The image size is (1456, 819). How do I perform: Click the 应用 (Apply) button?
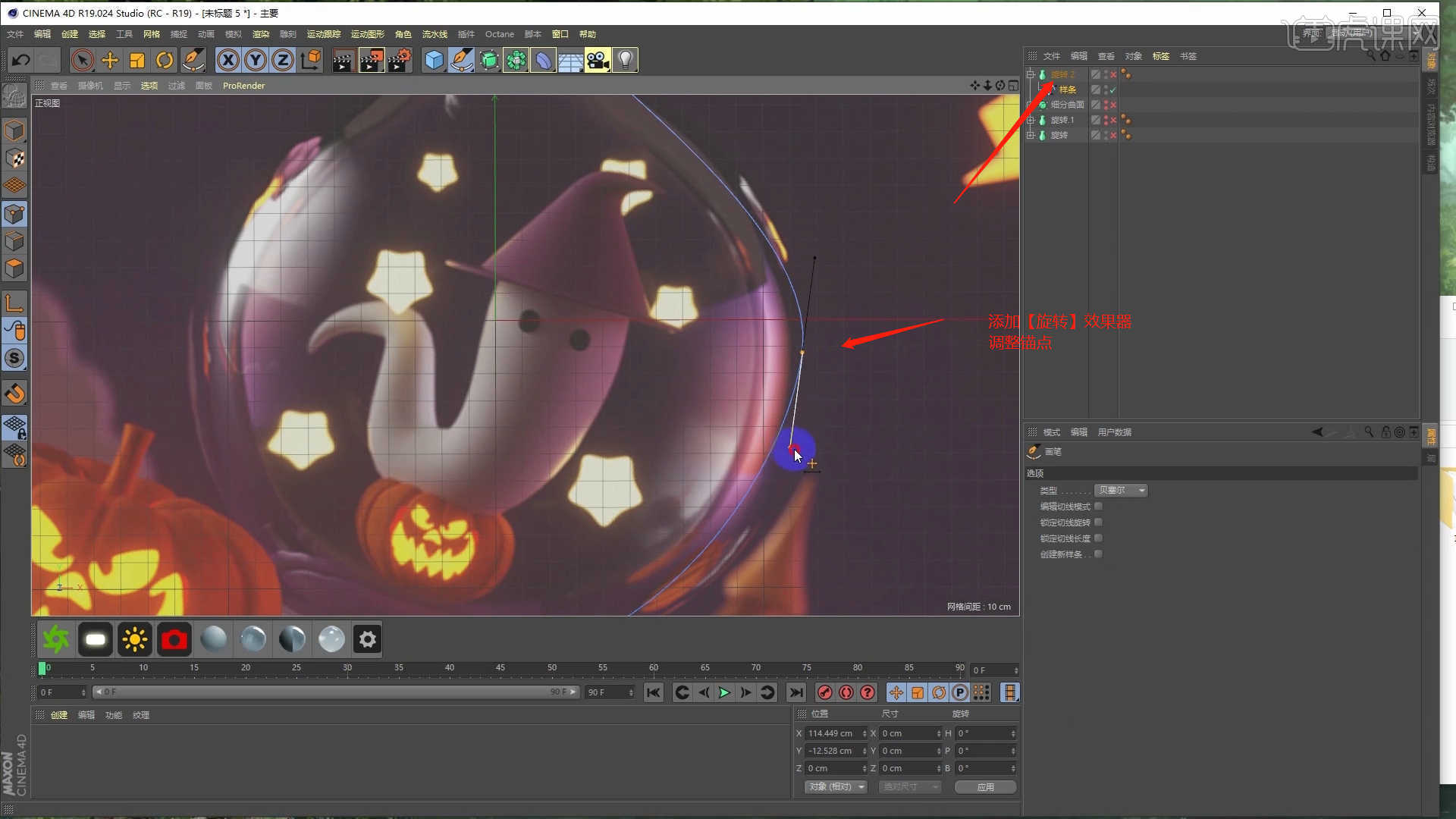pos(985,787)
